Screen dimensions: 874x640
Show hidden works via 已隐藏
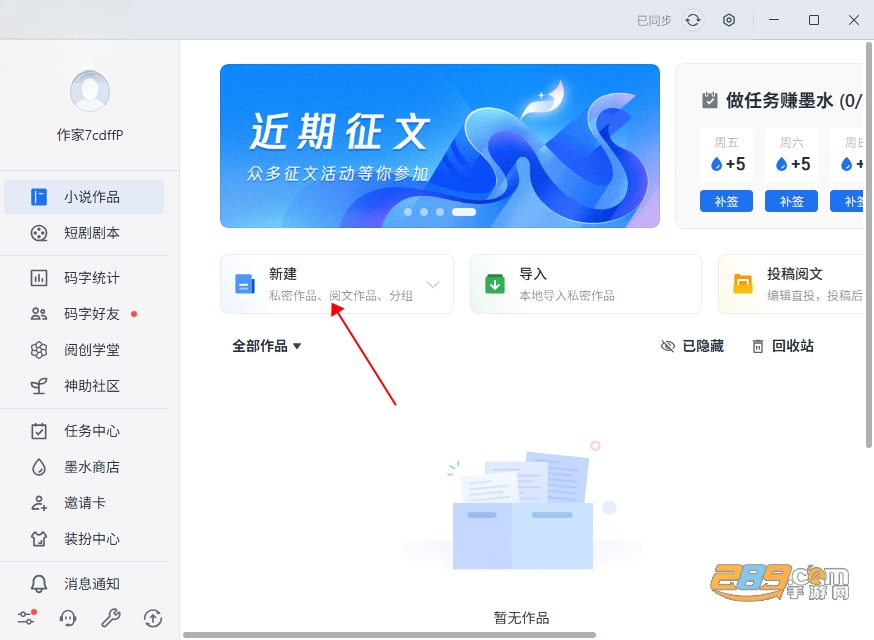(692, 346)
